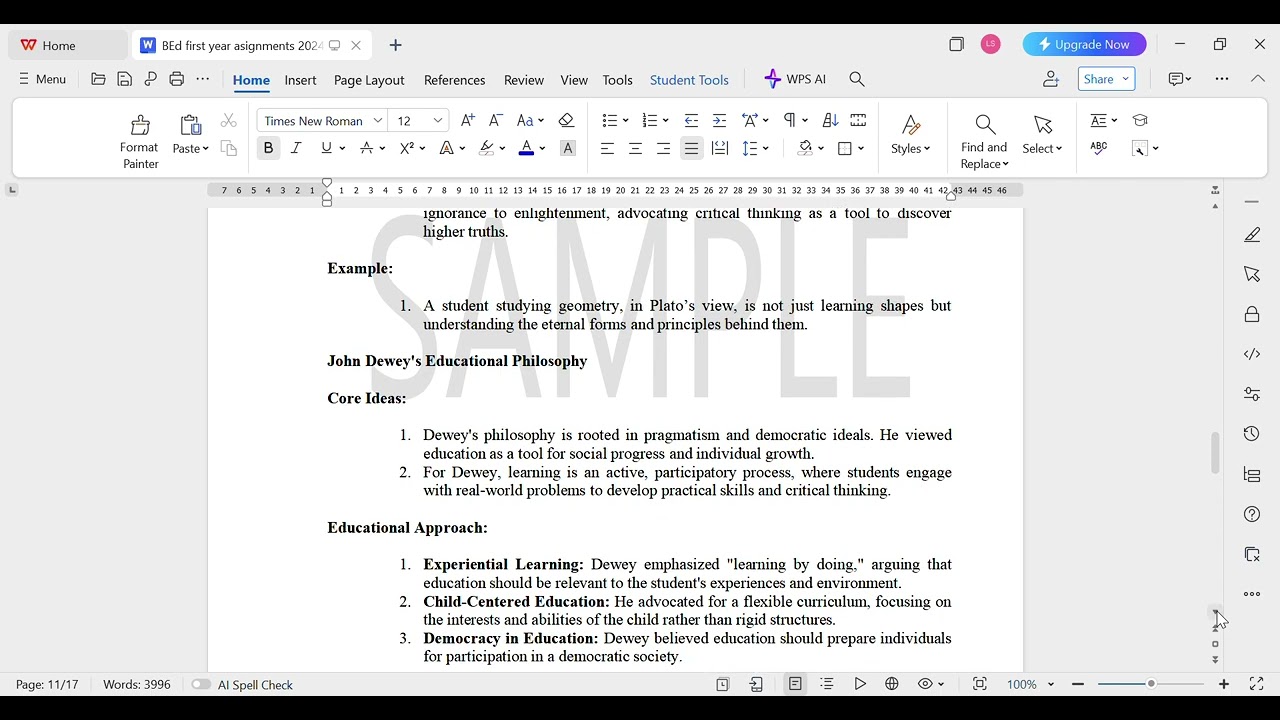Click the Page: 11/17 indicator

click(47, 685)
